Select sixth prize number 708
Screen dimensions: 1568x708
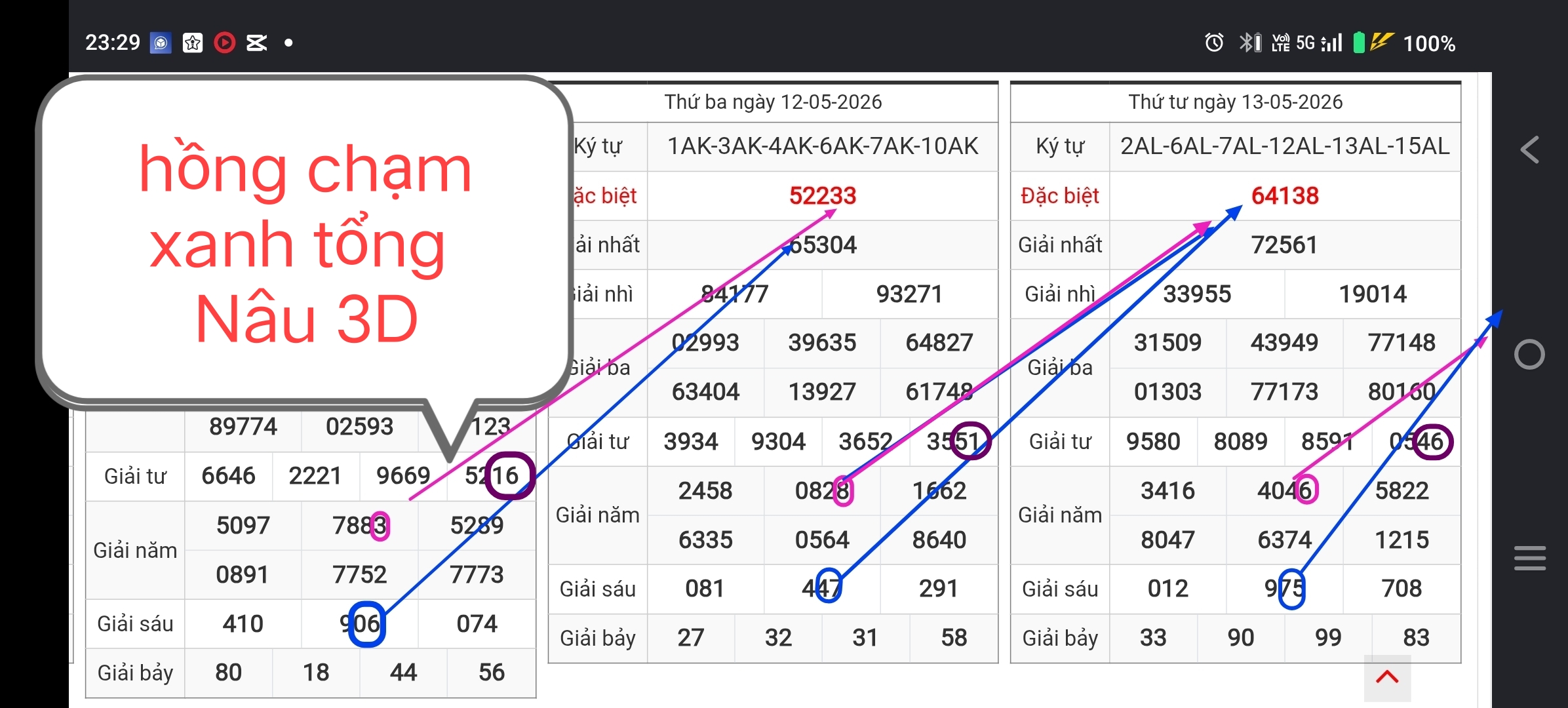coord(1401,588)
